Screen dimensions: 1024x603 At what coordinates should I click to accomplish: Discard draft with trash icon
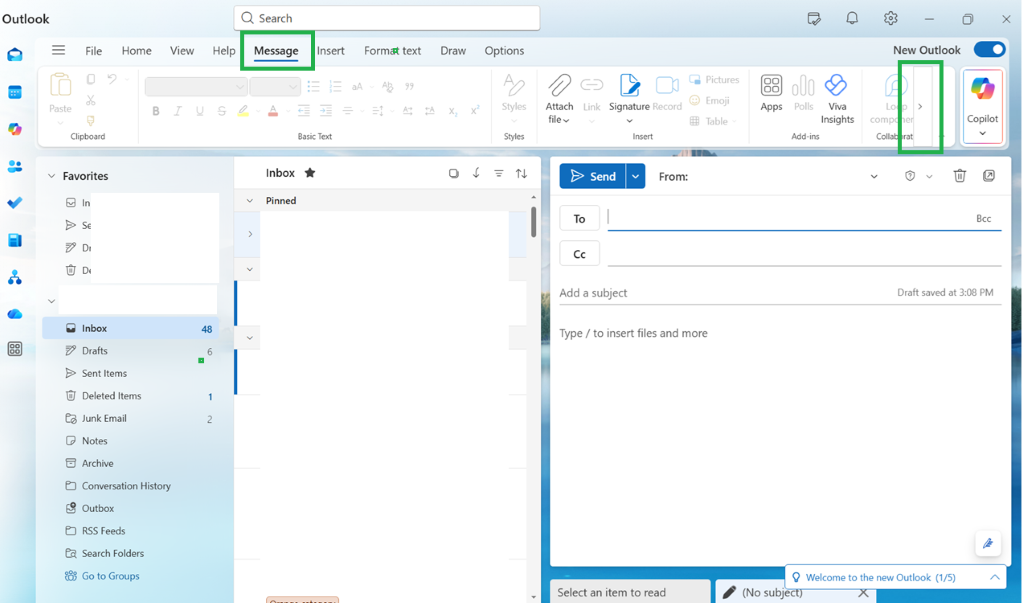click(x=959, y=176)
